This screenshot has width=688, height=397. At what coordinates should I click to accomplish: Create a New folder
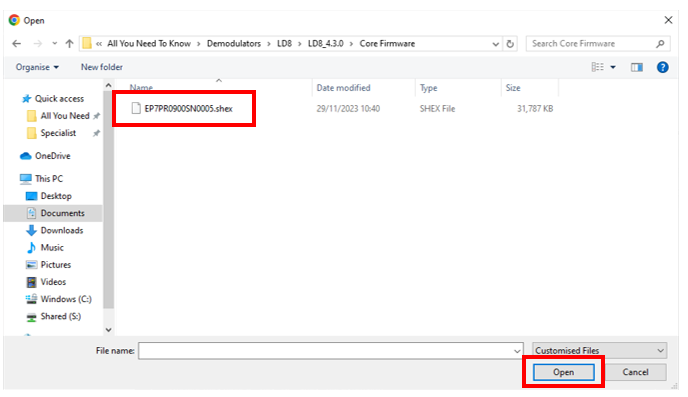102,67
